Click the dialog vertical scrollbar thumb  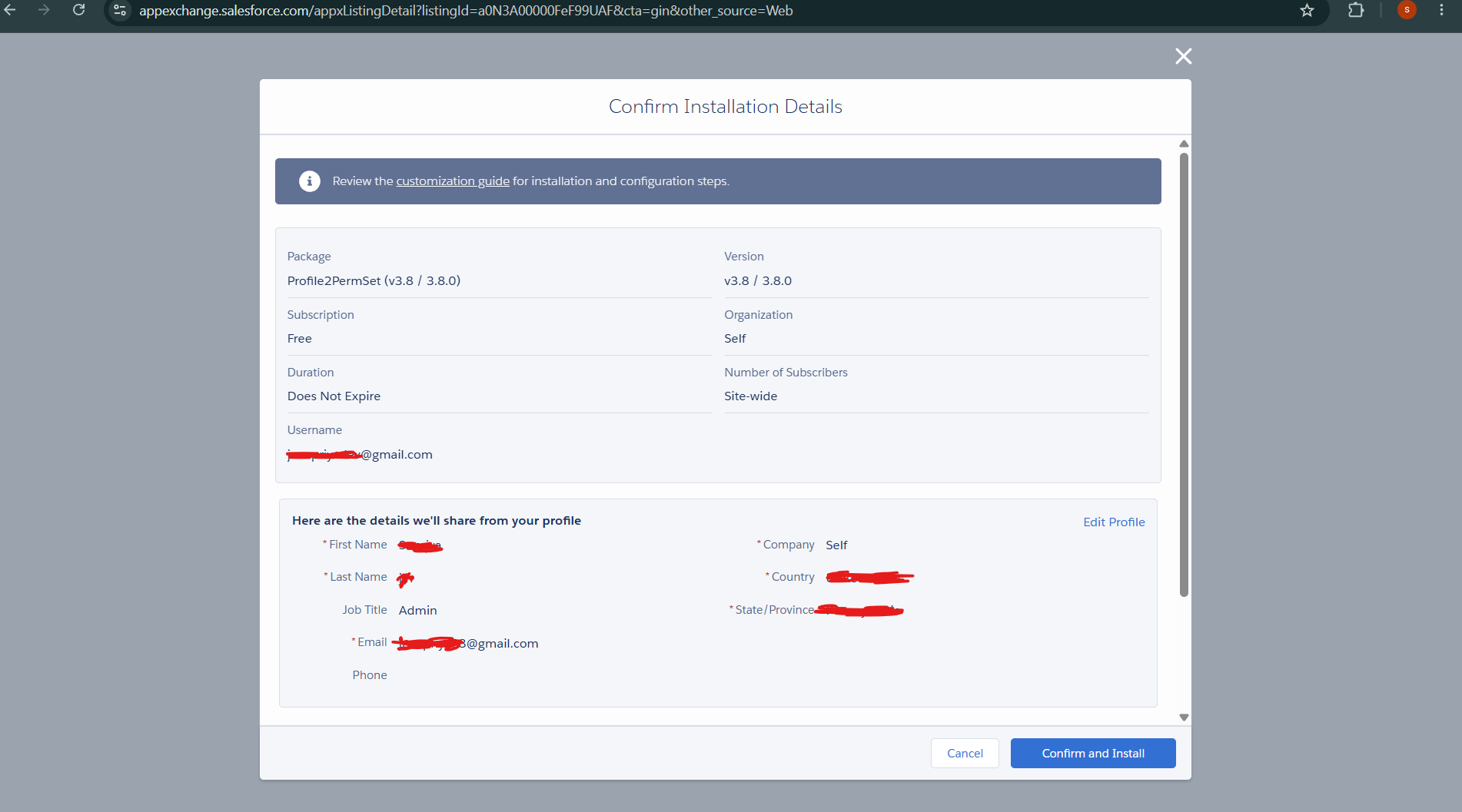tap(1184, 374)
